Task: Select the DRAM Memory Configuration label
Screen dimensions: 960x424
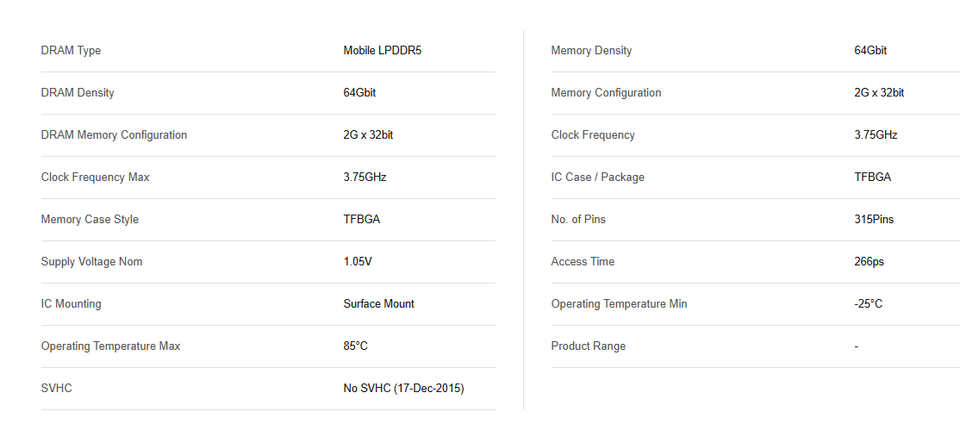Action: (x=114, y=135)
